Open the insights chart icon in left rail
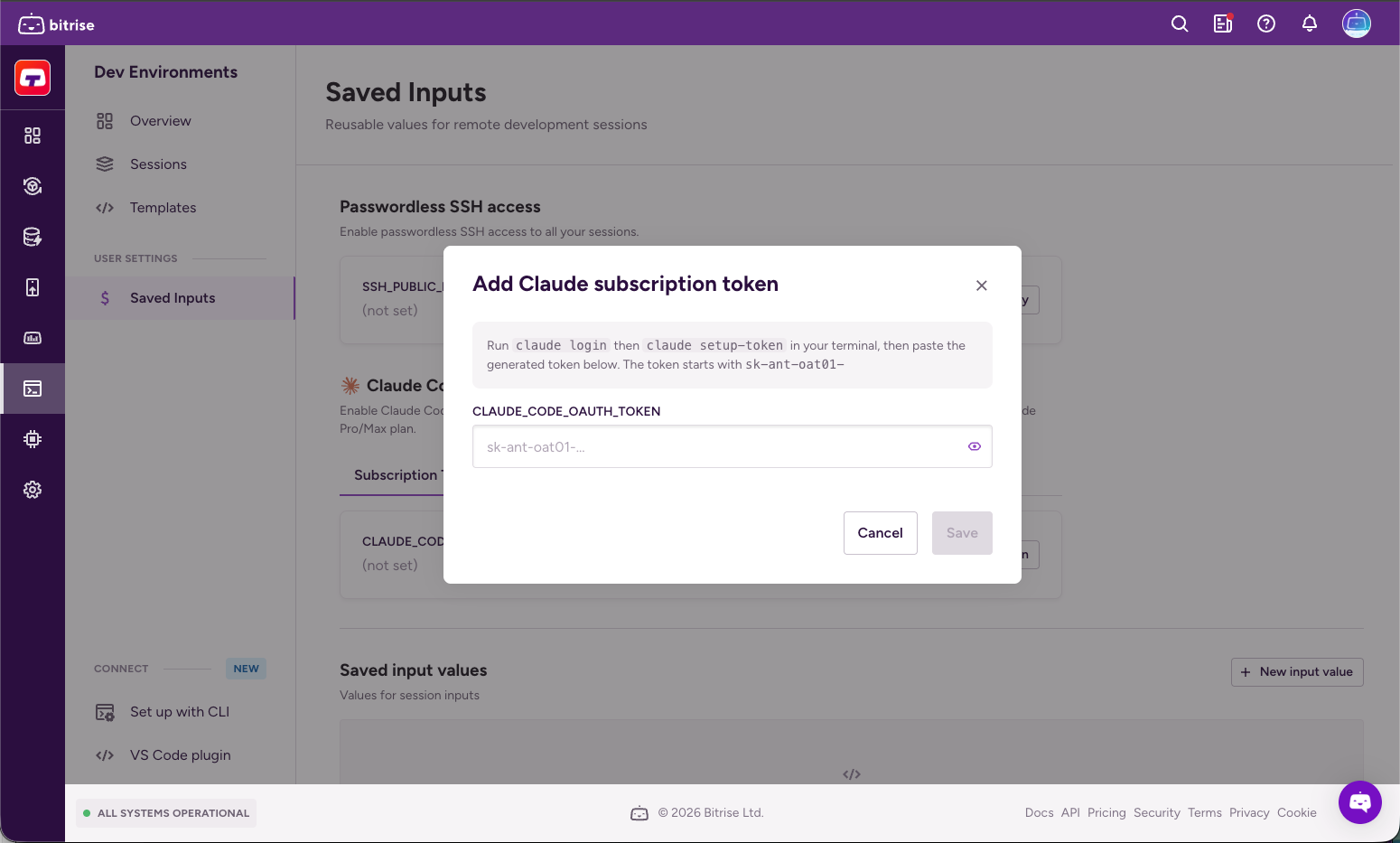 (x=33, y=338)
